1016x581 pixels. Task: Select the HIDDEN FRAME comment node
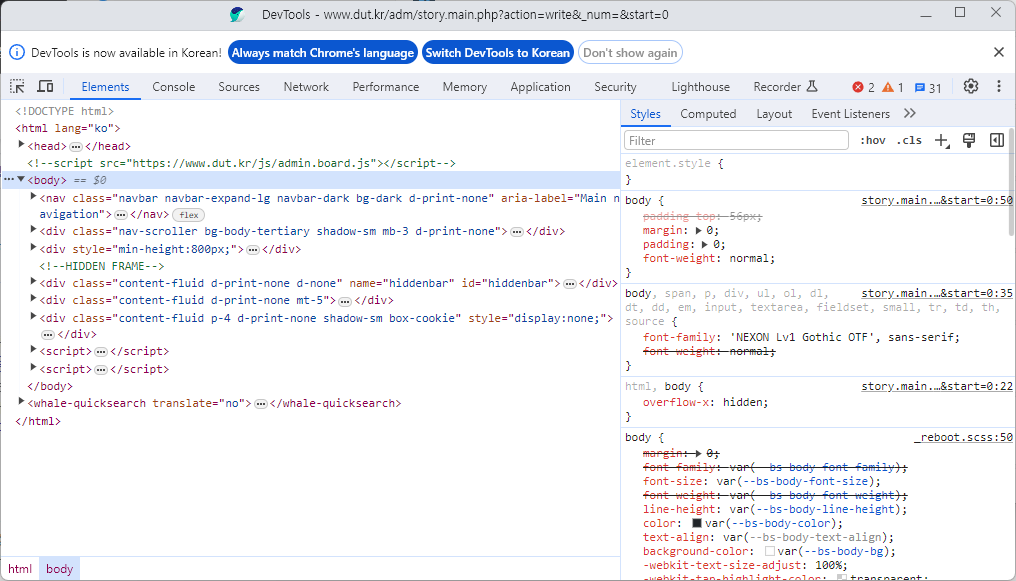pos(102,266)
